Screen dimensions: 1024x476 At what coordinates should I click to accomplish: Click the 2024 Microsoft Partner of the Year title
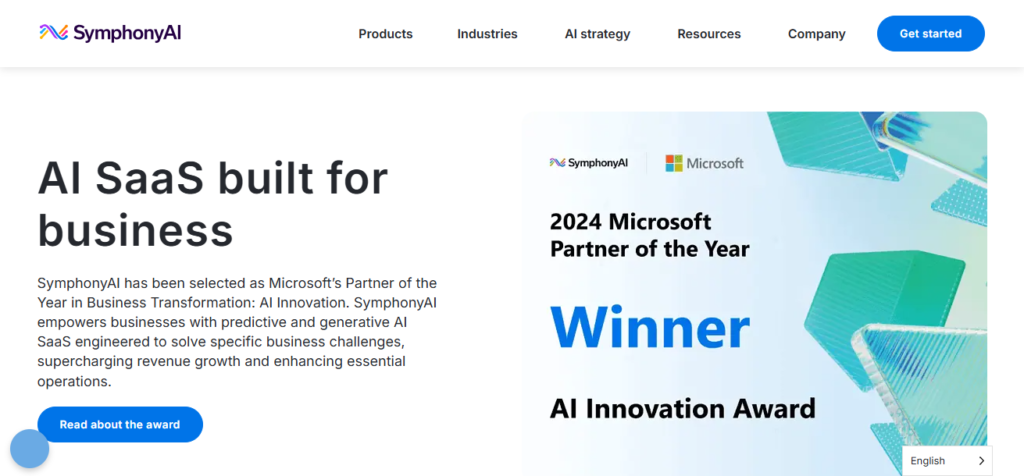click(649, 234)
